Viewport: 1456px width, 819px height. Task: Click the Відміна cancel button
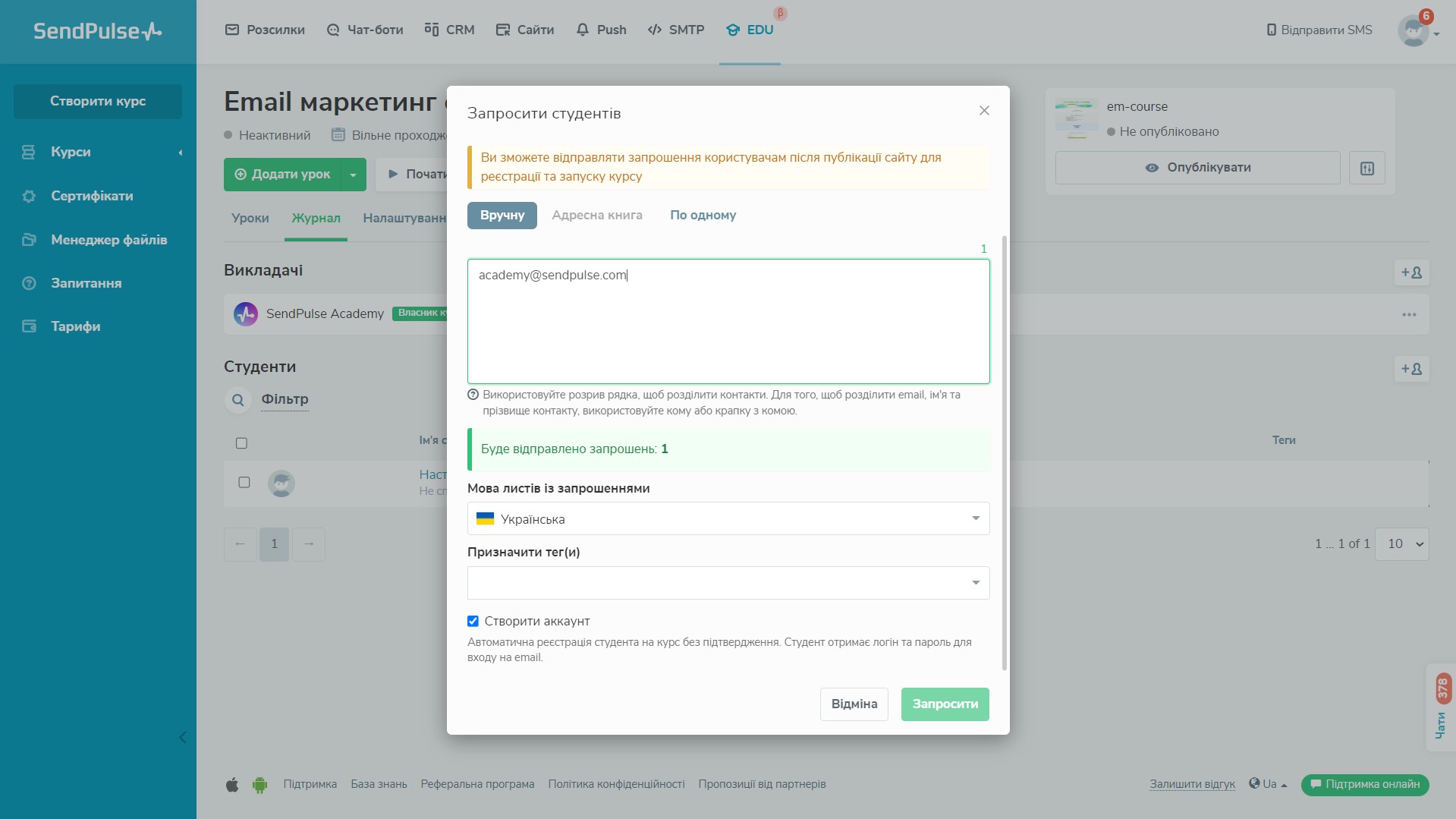pyautogui.click(x=854, y=704)
